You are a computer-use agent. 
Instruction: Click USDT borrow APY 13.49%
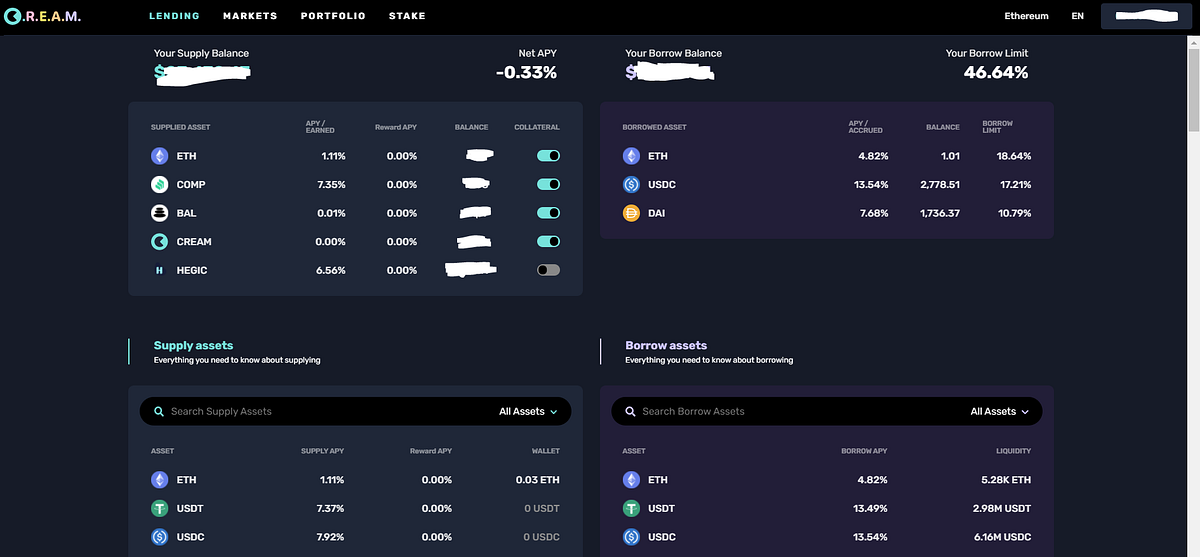pyautogui.click(x=870, y=508)
